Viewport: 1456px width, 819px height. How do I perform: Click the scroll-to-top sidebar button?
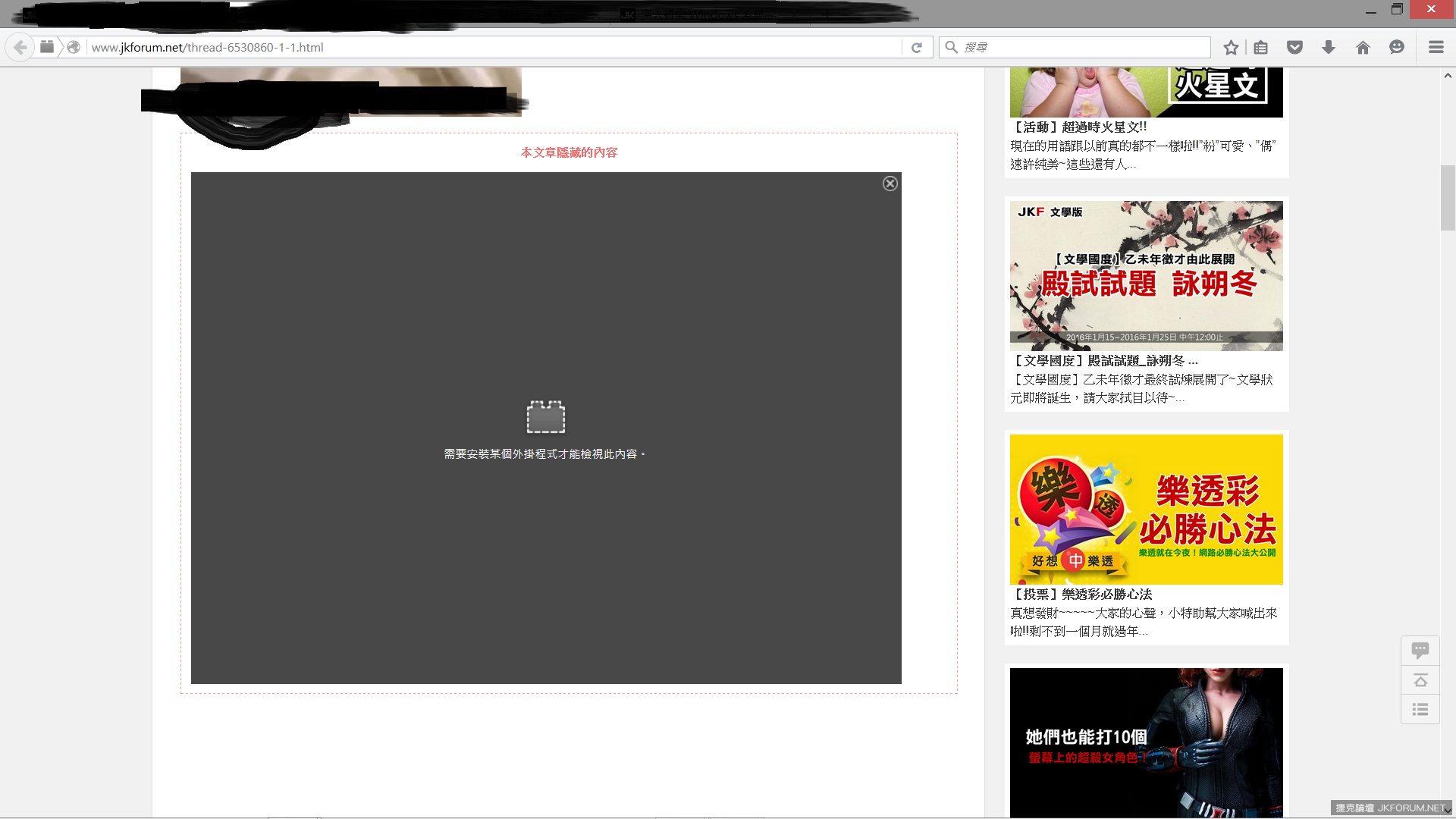click(1420, 680)
